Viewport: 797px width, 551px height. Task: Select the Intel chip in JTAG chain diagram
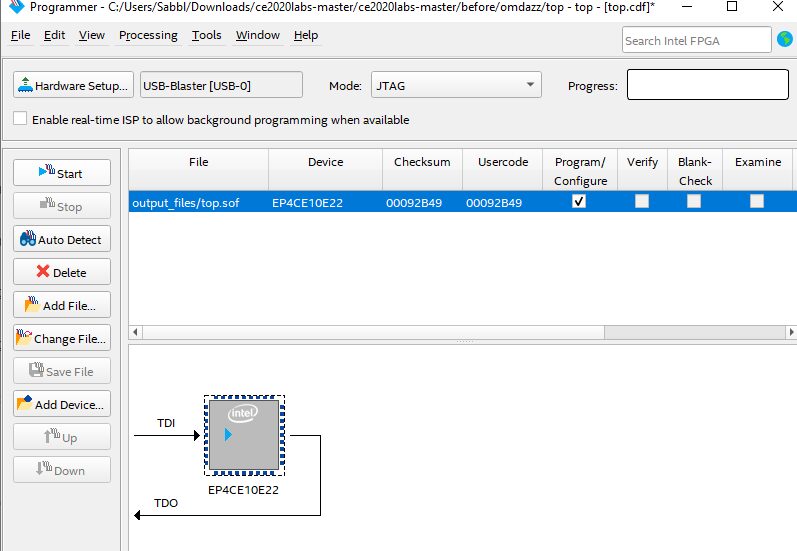(244, 435)
